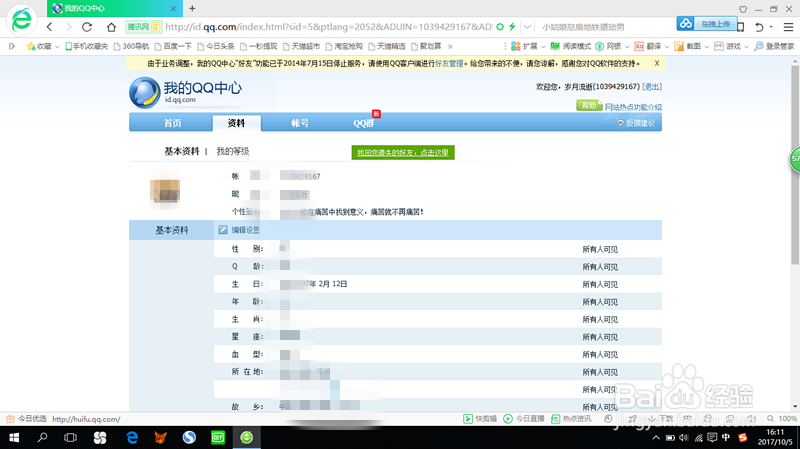The image size is (800, 449).
Task: Open the 360导航 bookmark
Action: tap(131, 46)
